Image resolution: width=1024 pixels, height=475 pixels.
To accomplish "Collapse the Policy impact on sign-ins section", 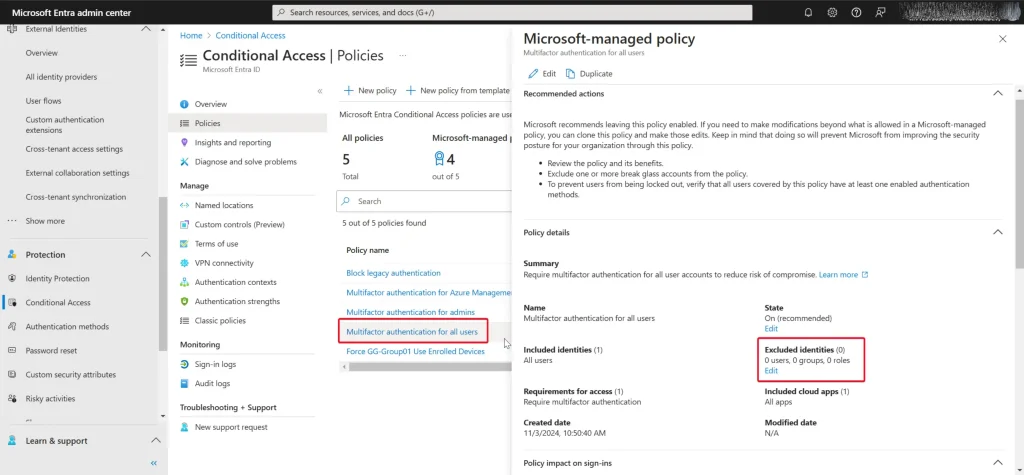I will (997, 463).
